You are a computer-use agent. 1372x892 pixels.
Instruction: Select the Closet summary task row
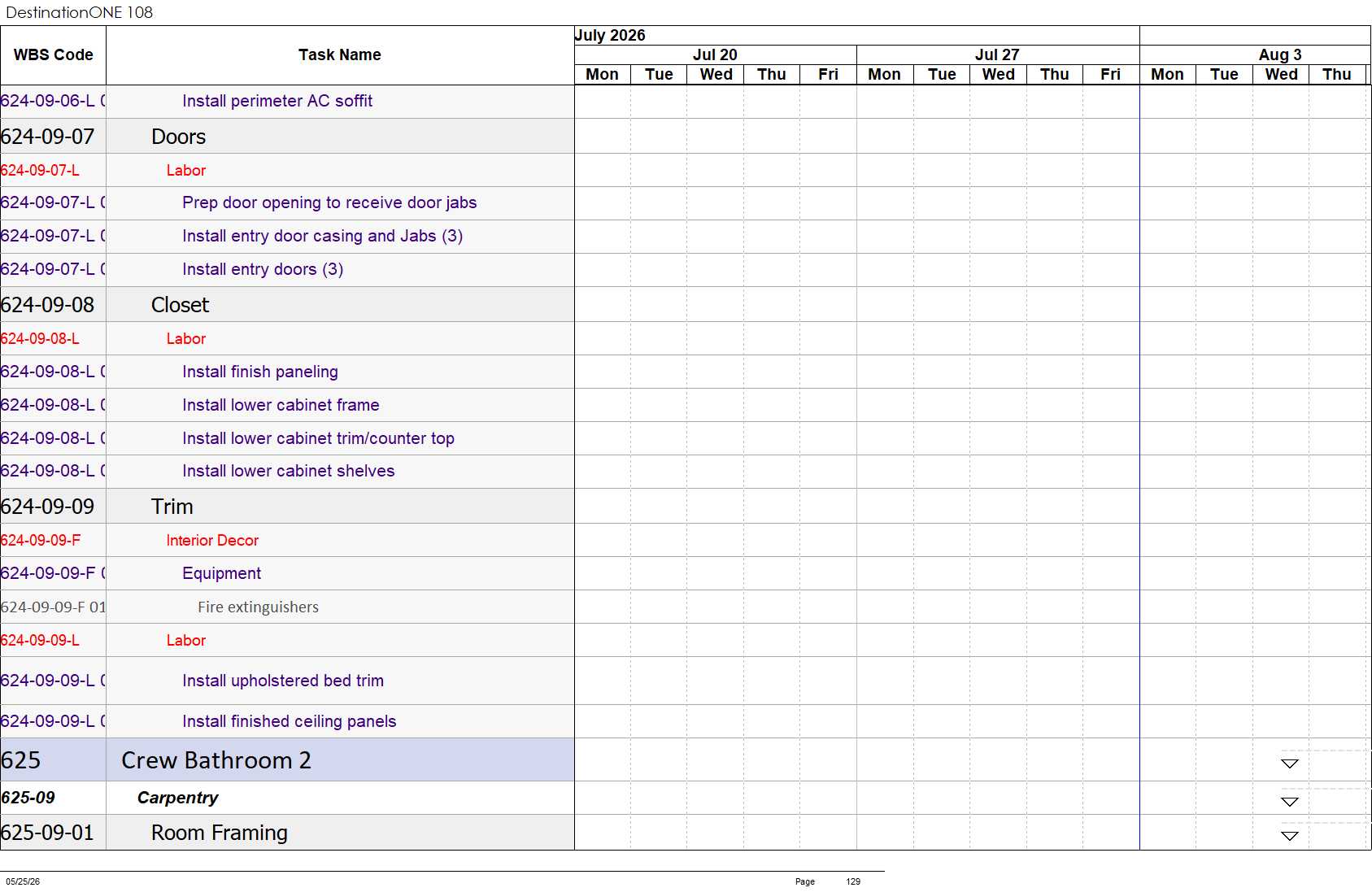287,305
